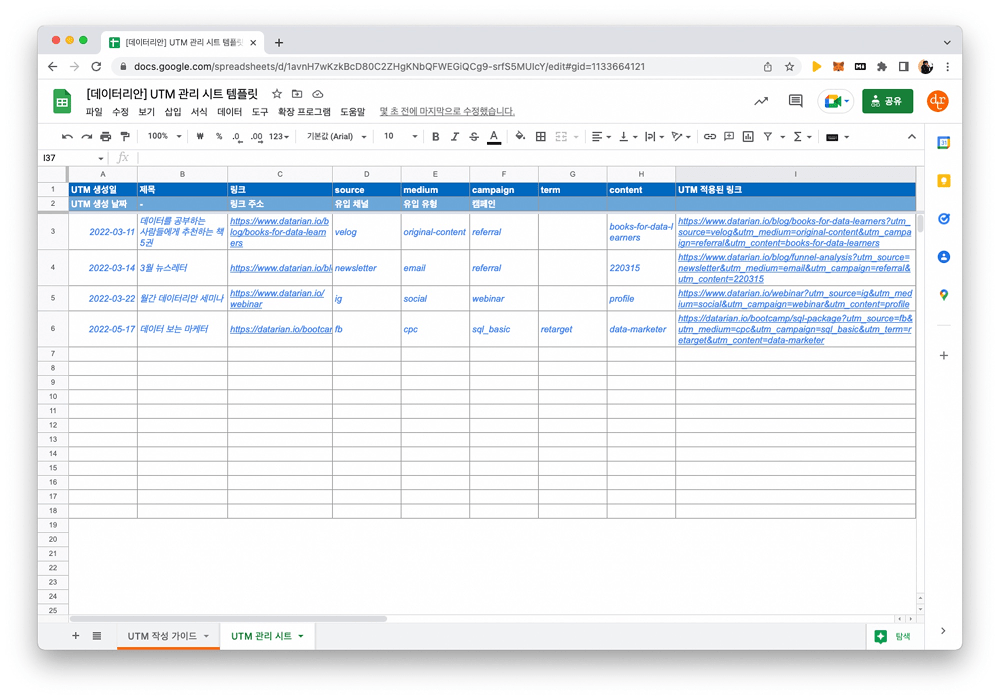Switch to UTM 작성 가이드 sheet tab
Screen dimensions: 1000x700
(162, 636)
